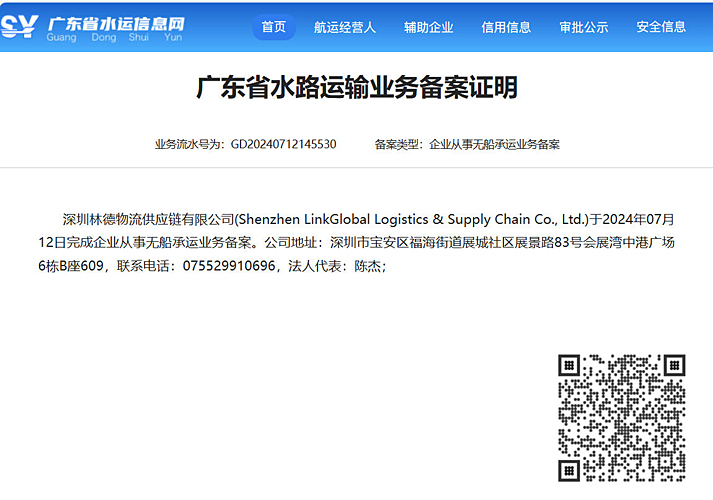Click the contact phone 075529910696
This screenshot has width=713, height=500.
coord(229,265)
